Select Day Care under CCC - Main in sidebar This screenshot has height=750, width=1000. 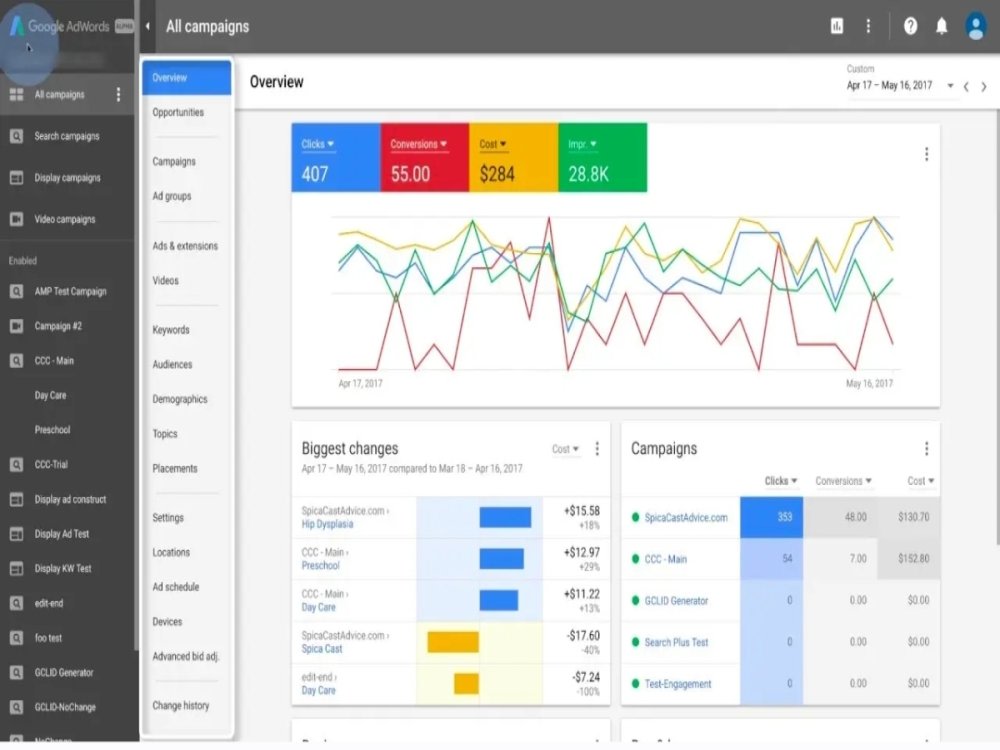(50, 395)
